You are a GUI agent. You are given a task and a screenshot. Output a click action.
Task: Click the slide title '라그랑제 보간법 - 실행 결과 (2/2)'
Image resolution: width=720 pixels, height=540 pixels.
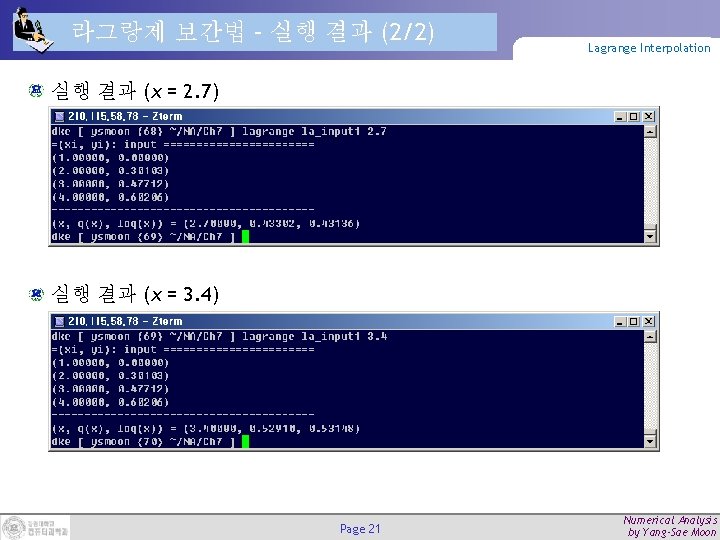click(253, 32)
